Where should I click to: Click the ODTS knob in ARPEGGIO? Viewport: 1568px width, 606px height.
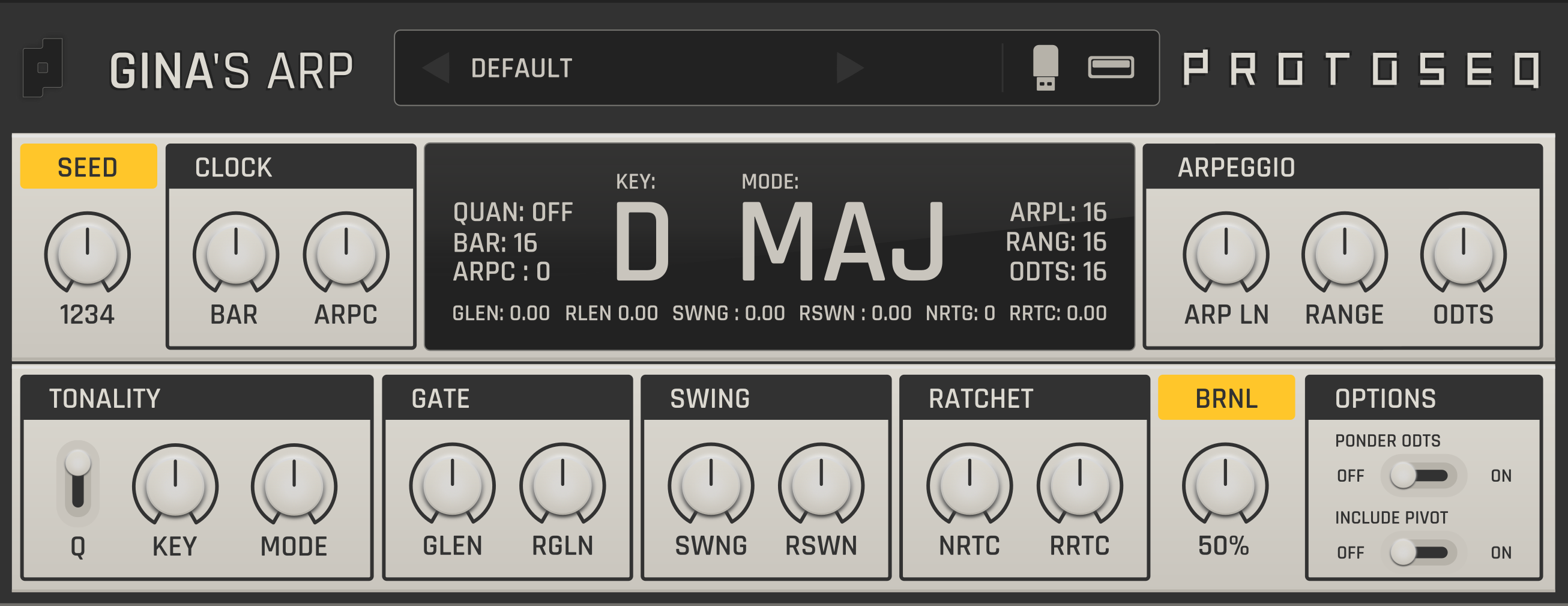(1464, 253)
